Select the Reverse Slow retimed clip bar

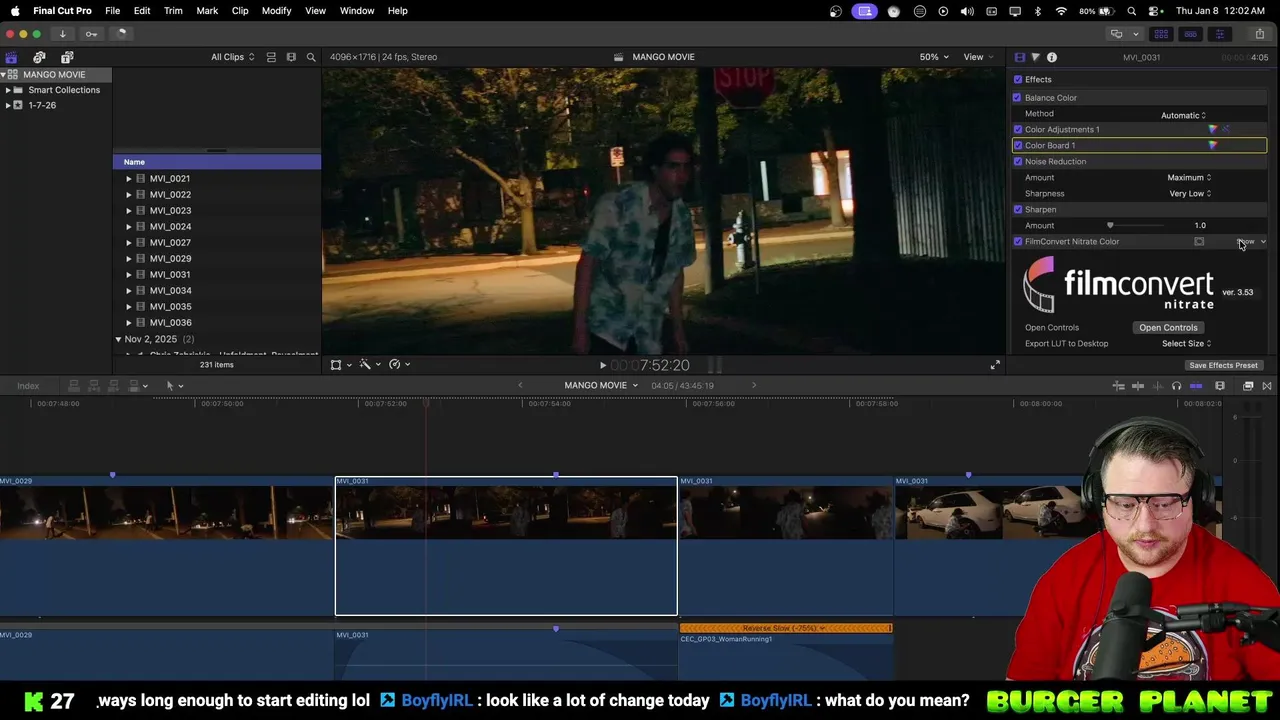[x=786, y=628]
